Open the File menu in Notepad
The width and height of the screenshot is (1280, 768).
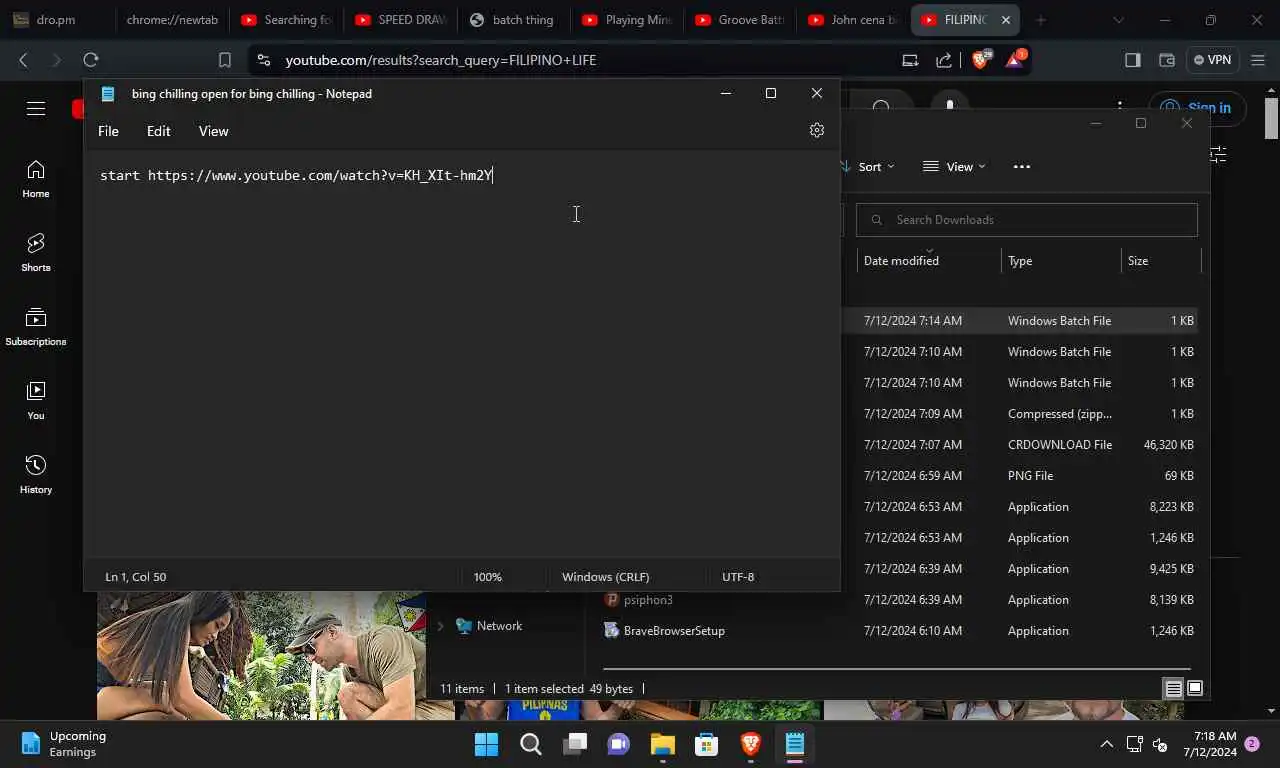click(108, 131)
